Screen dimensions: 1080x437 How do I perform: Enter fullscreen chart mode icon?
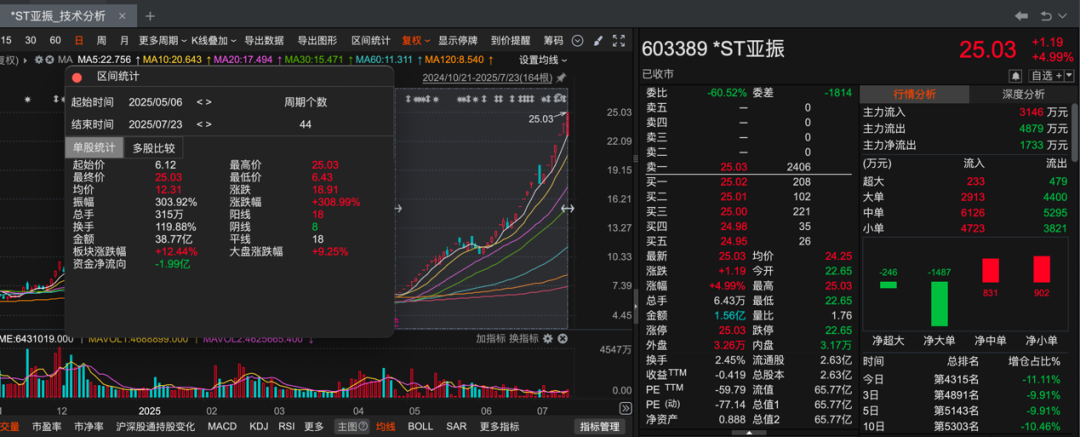[x=619, y=41]
